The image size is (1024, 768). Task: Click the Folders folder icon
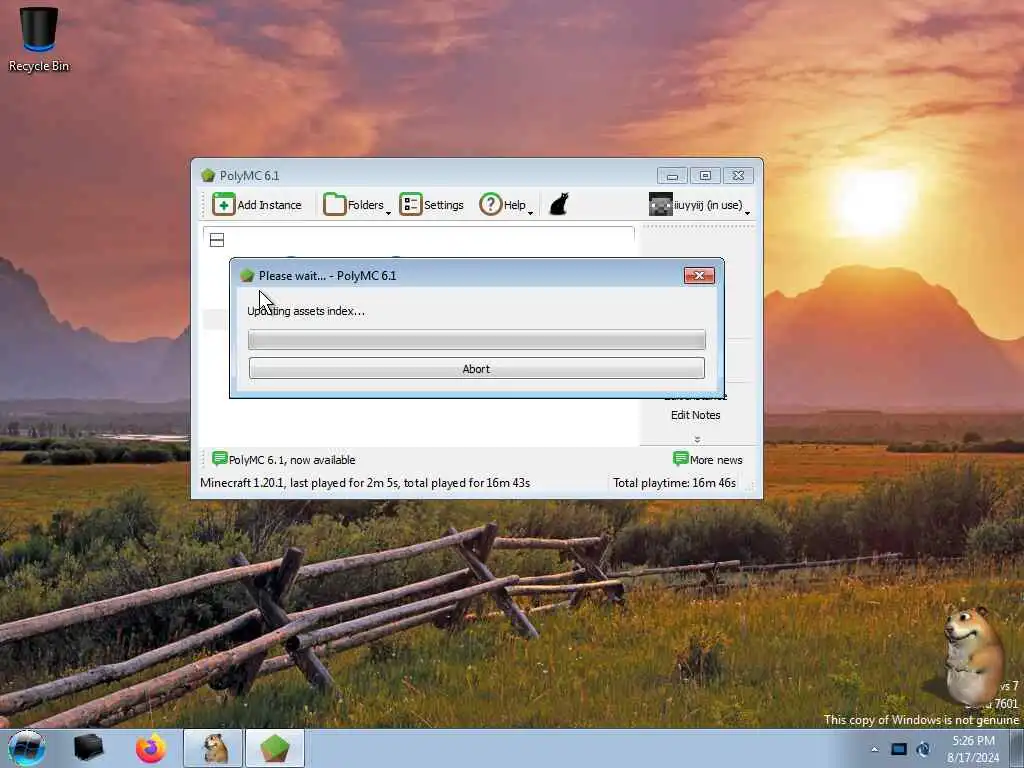tap(334, 204)
